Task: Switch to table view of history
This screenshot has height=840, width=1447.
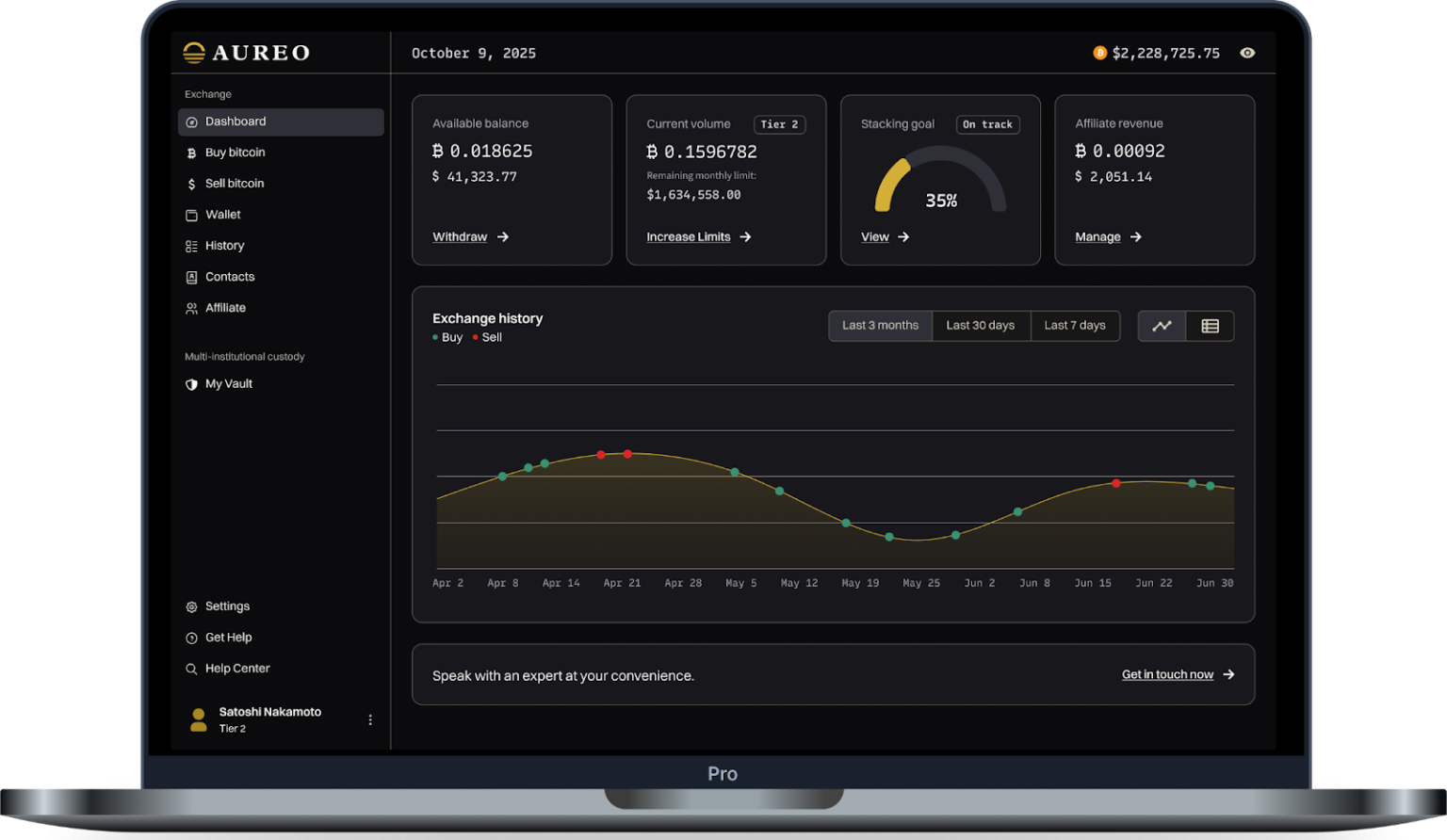Action: [x=1211, y=326]
